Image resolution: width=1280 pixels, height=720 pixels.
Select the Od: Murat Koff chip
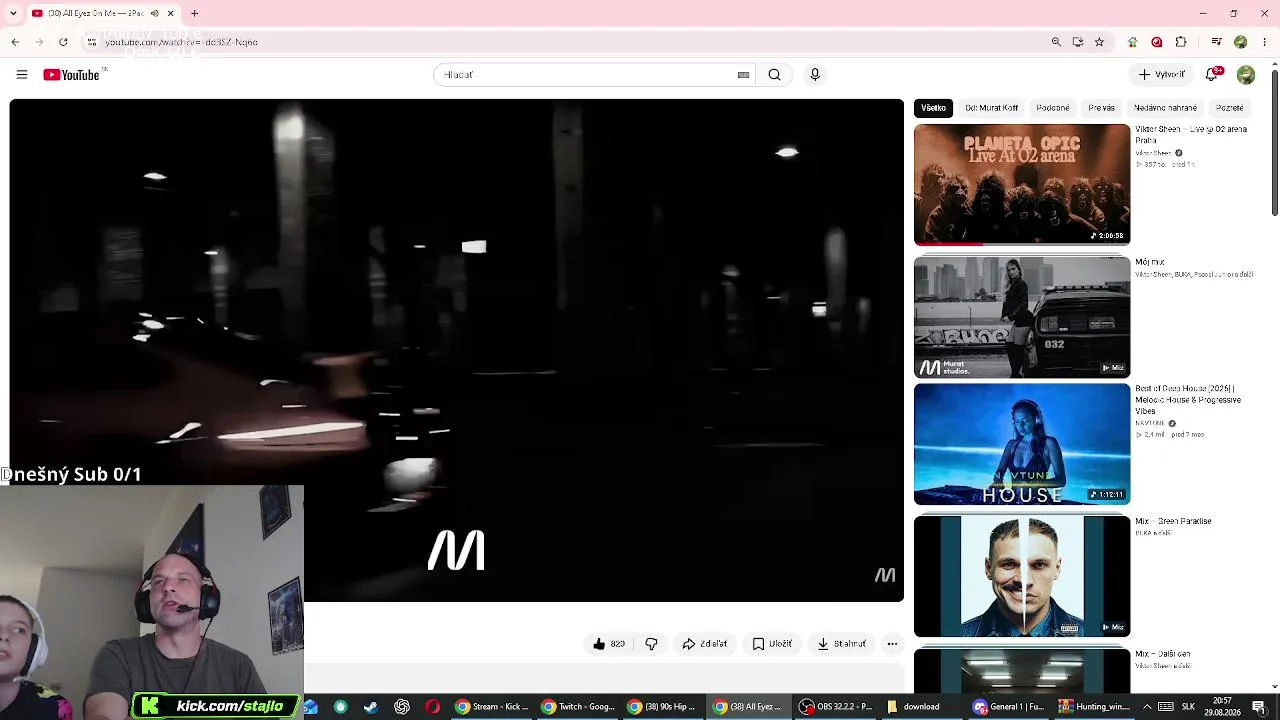[991, 108]
